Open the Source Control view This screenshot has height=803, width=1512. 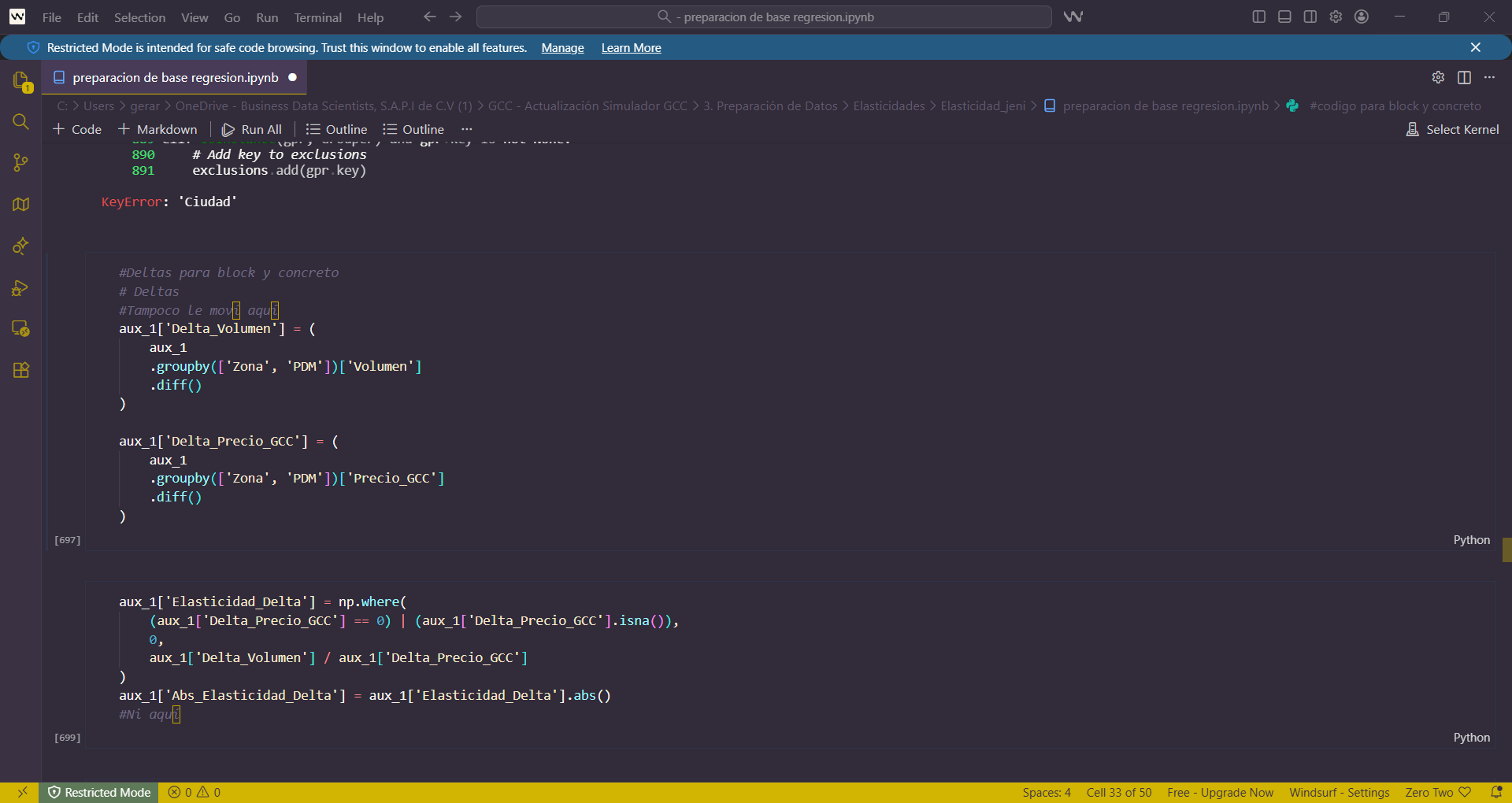point(20,163)
